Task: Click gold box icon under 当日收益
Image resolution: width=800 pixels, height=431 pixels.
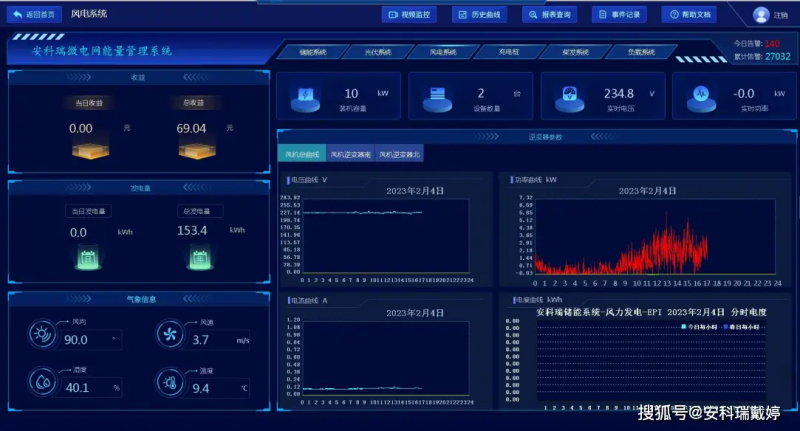Action: [x=90, y=150]
